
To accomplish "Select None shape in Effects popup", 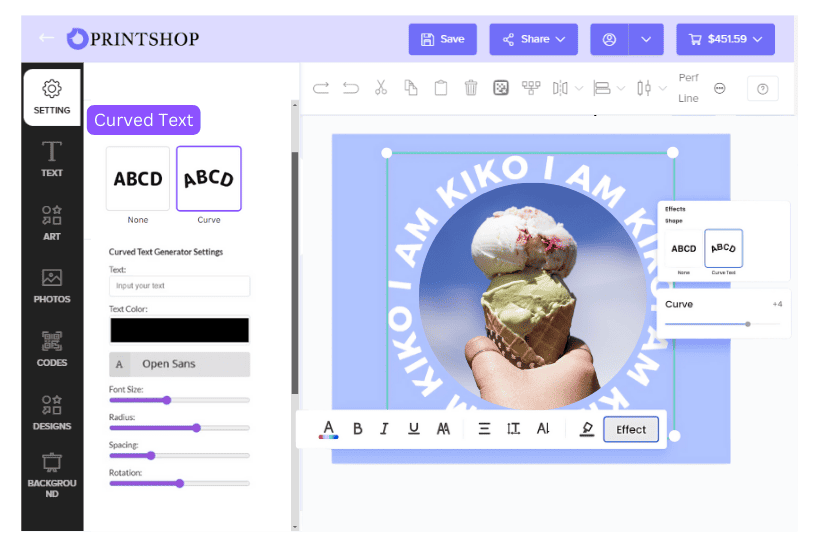I will 684,249.
